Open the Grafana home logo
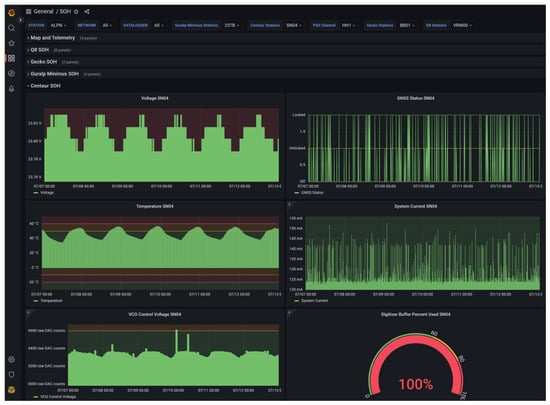550x405 pixels. point(11,13)
